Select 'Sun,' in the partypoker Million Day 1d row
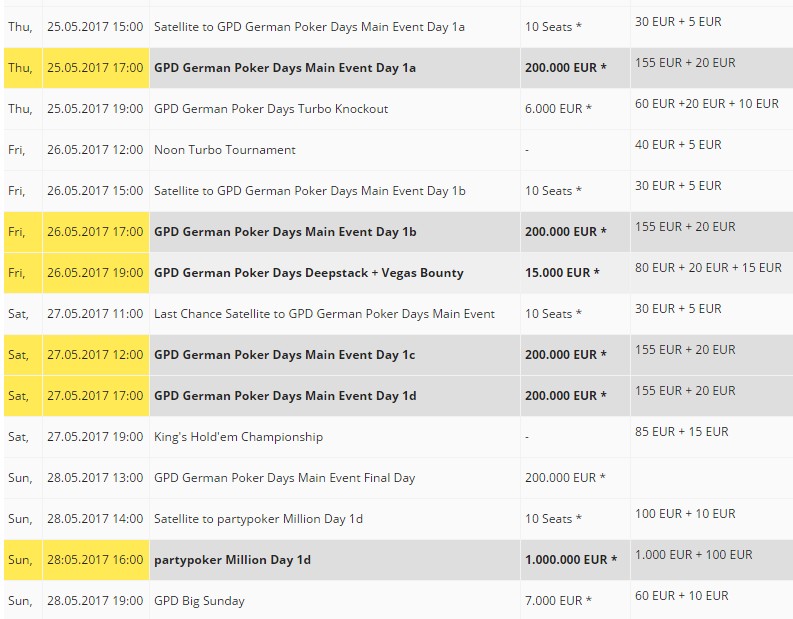The height and width of the screenshot is (619, 793). 20,560
